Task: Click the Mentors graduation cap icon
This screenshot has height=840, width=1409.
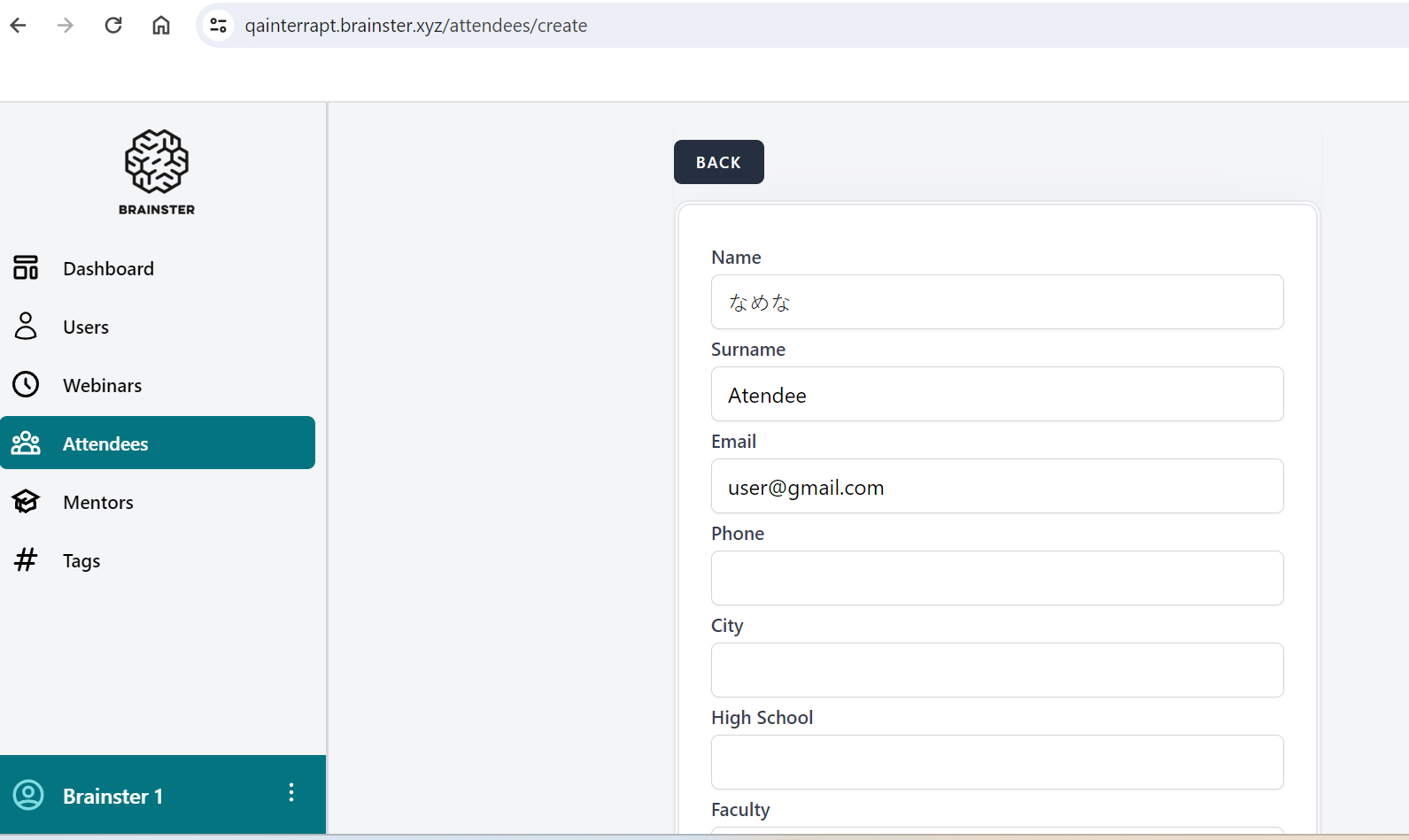Action: coord(26,501)
